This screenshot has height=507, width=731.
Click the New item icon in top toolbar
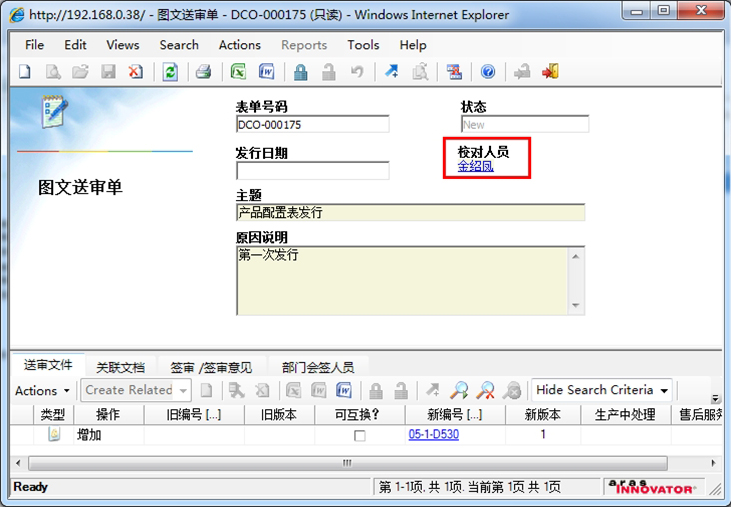click(x=25, y=72)
